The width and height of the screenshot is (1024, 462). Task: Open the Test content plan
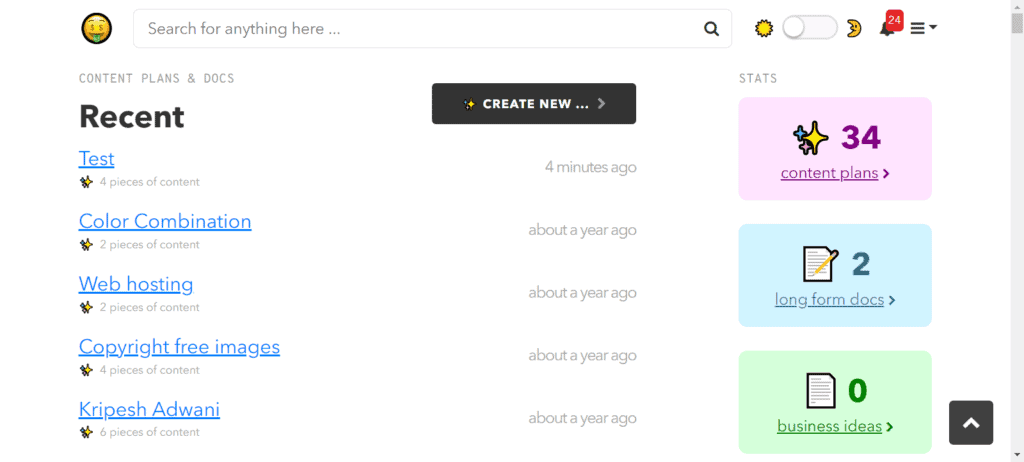click(97, 159)
